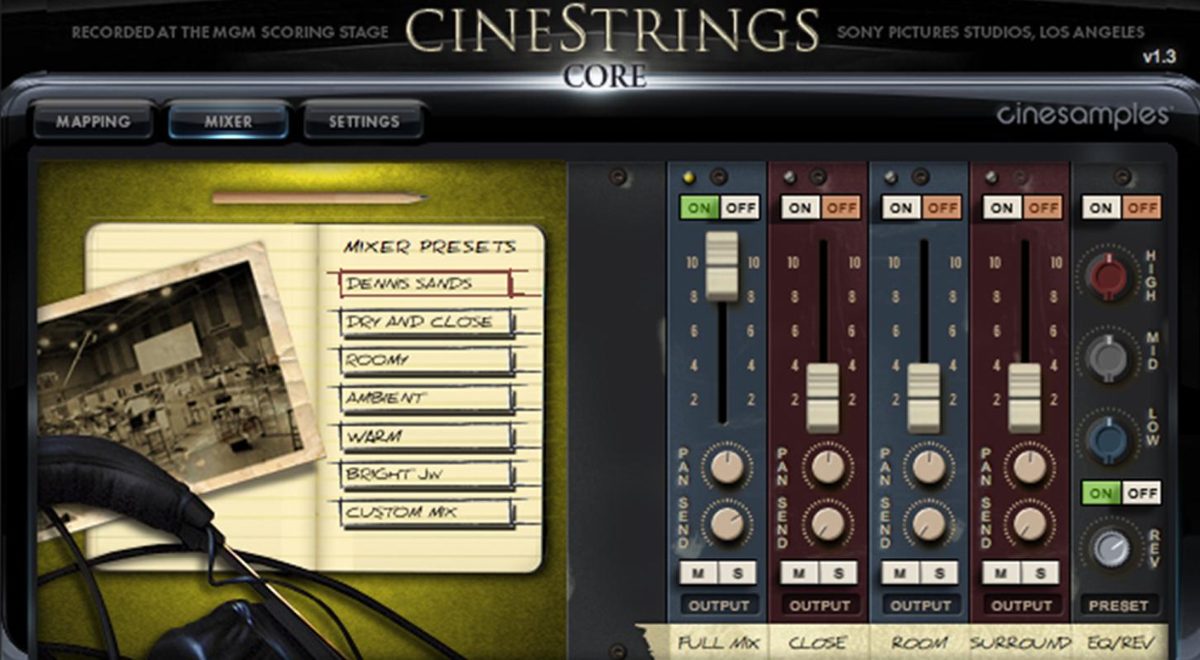Open the Surround channel OUTPUT selector
This screenshot has width=1200, height=660.
pyautogui.click(x=1022, y=606)
